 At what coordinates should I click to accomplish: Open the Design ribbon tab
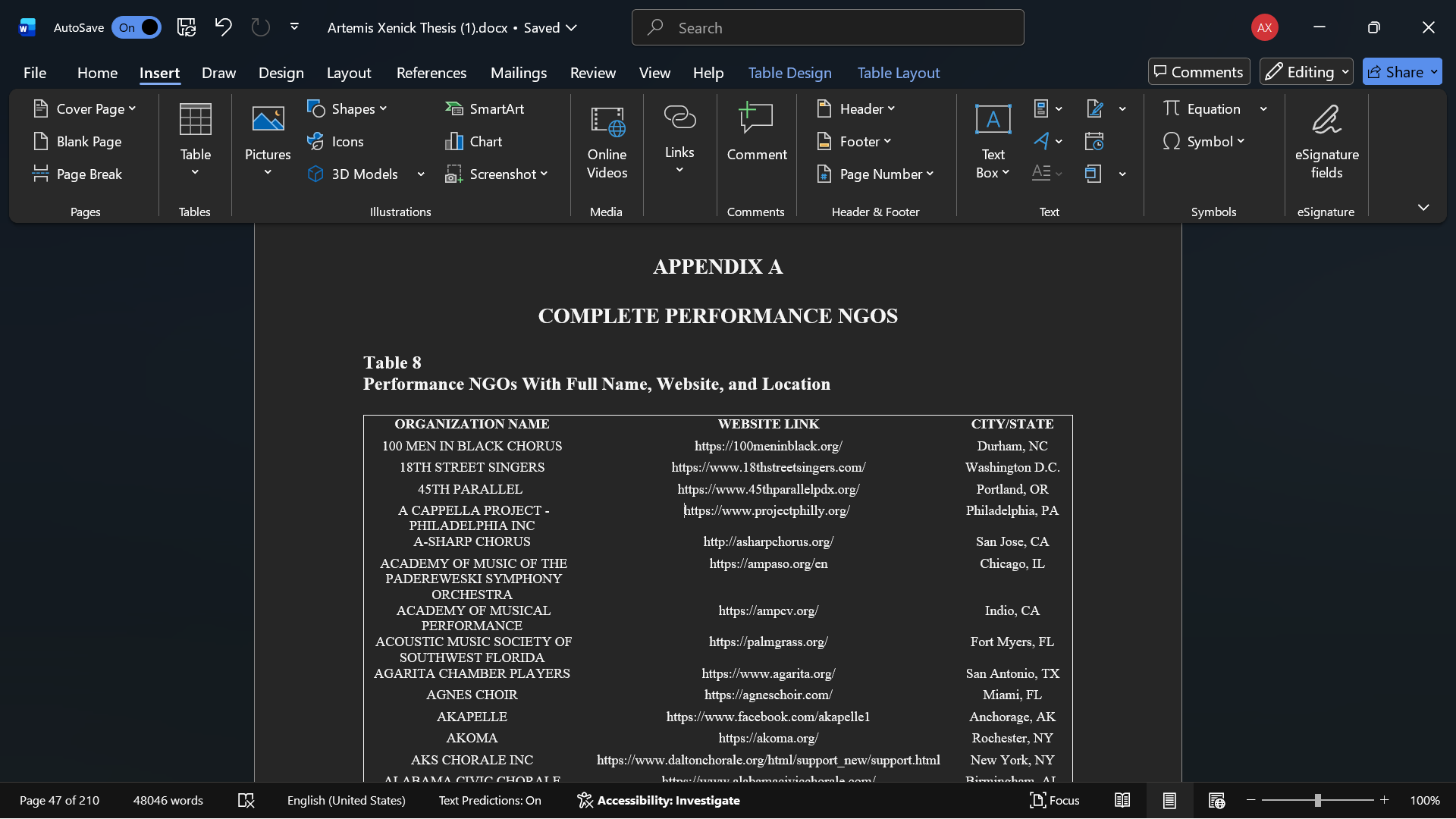point(281,73)
